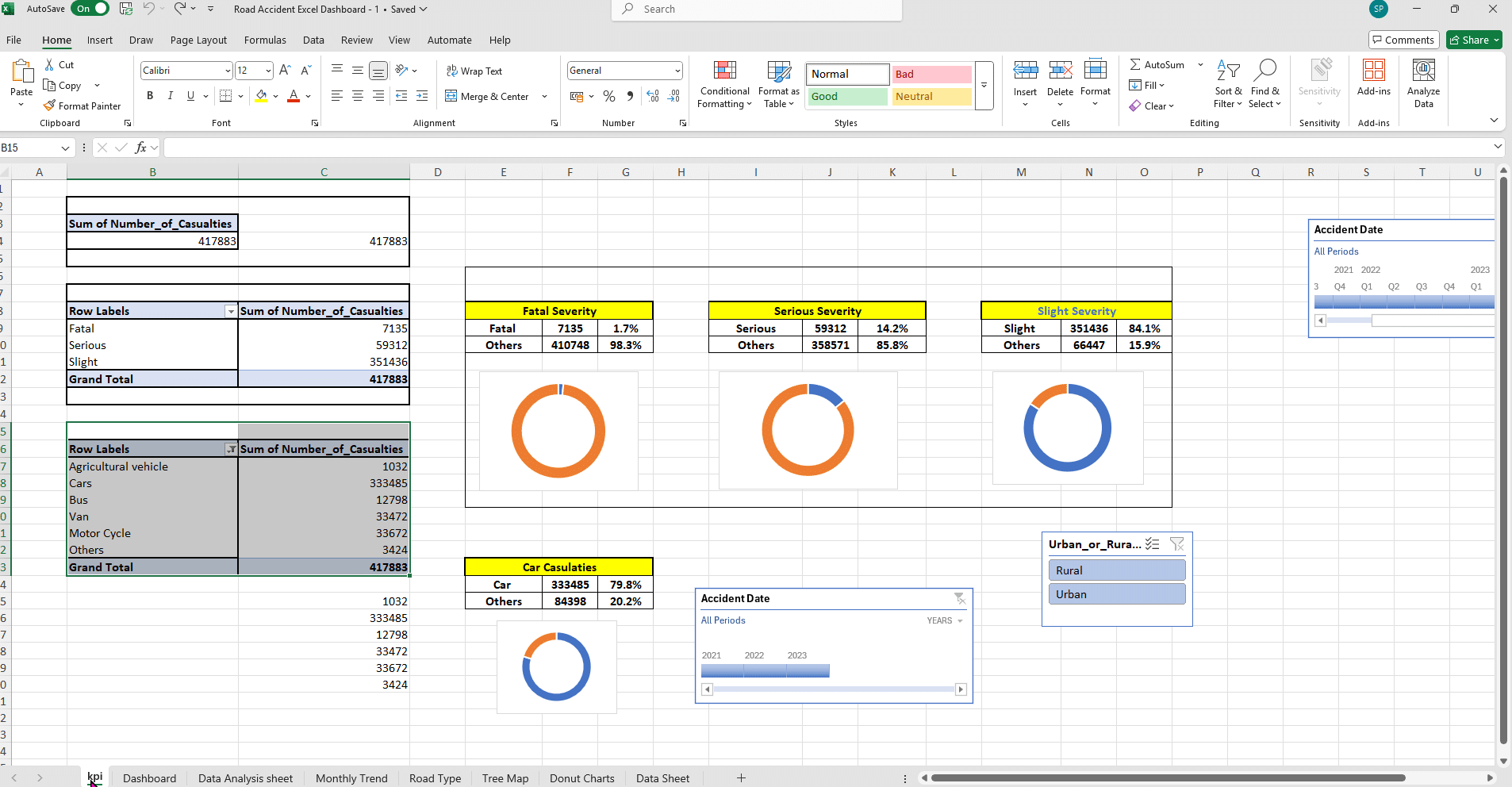Open the number format General dropdown
Viewport: 1512px width, 787px height.
pos(677,71)
